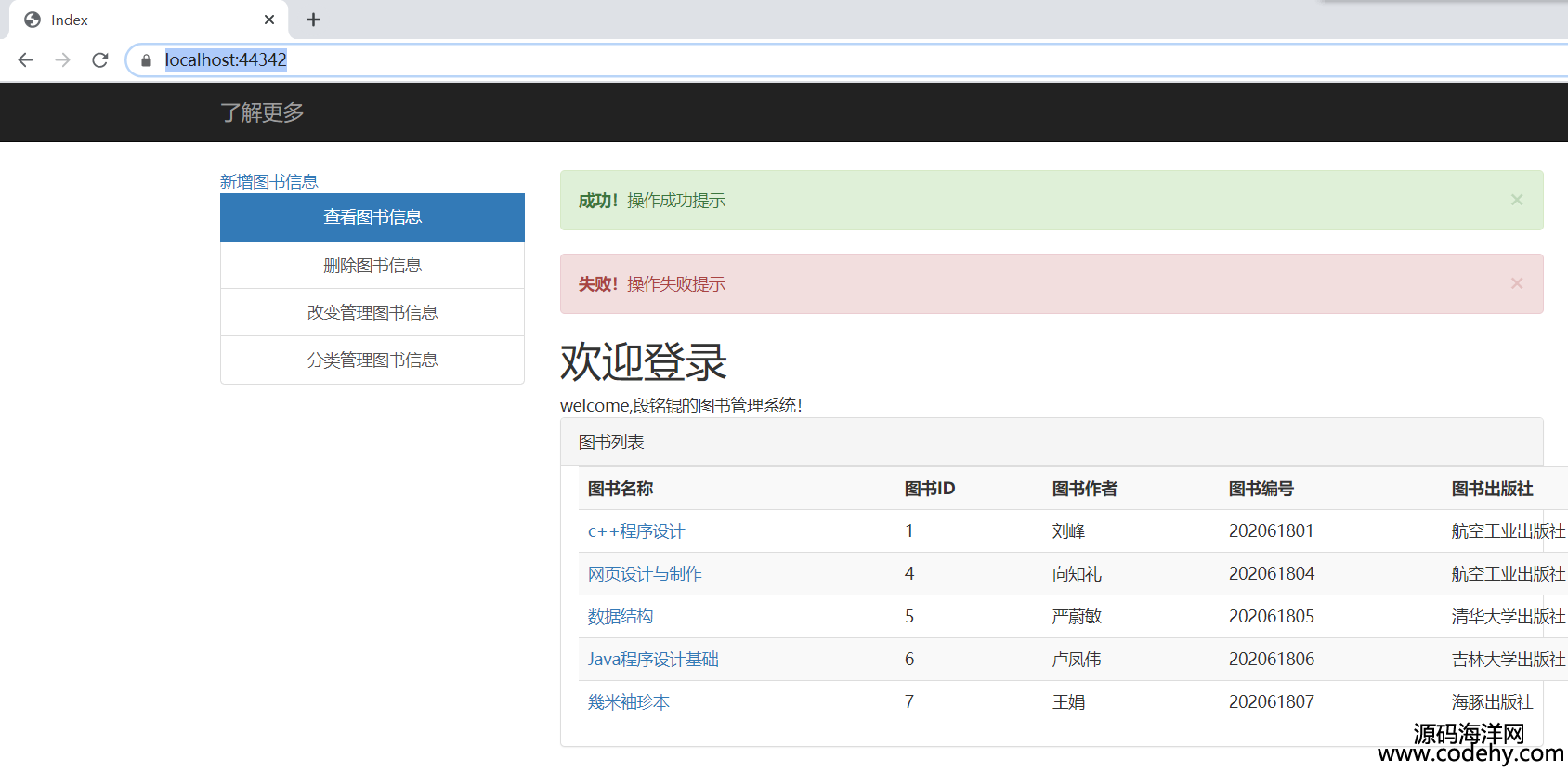Select 查看图书信息 in sidebar menu

click(372, 217)
